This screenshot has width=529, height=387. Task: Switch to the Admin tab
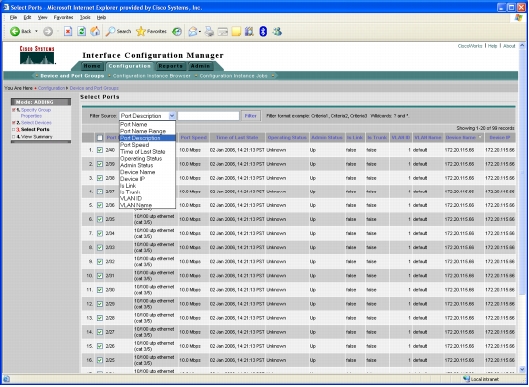click(200, 66)
